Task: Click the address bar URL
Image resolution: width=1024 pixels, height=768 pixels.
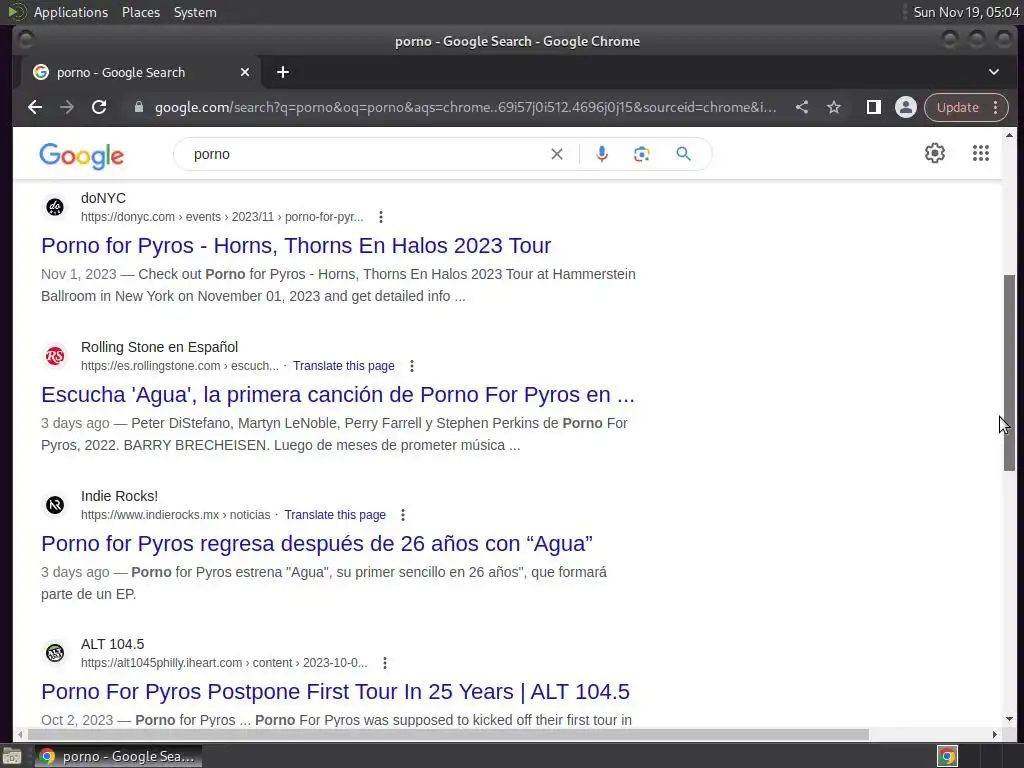Action: pos(465,107)
